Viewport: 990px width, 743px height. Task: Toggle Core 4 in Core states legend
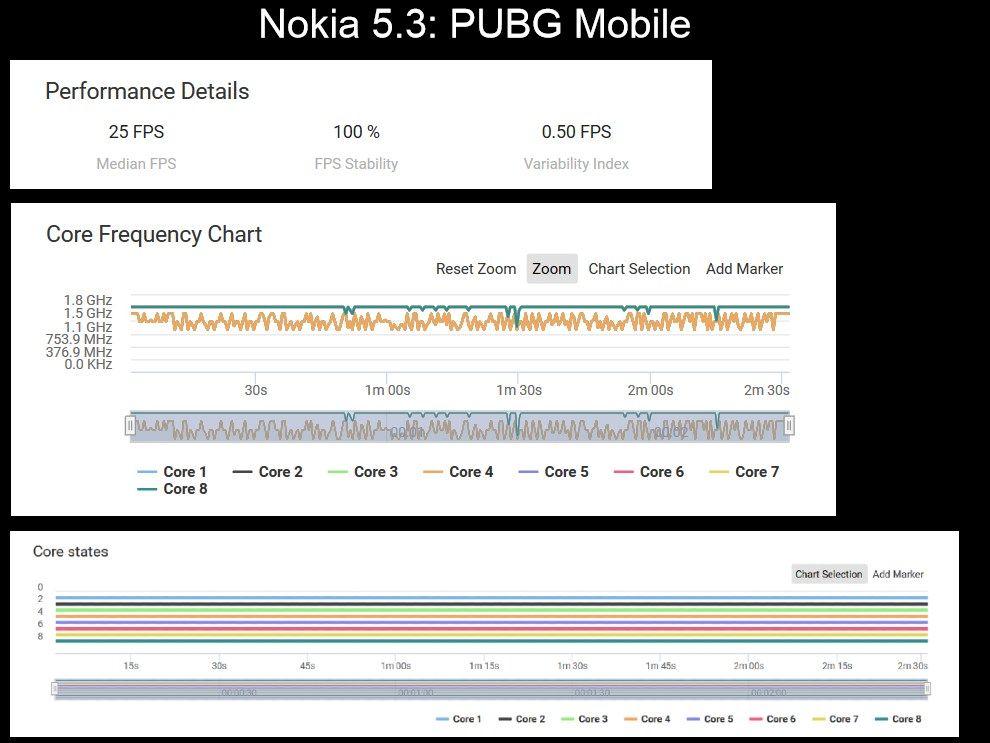click(647, 719)
